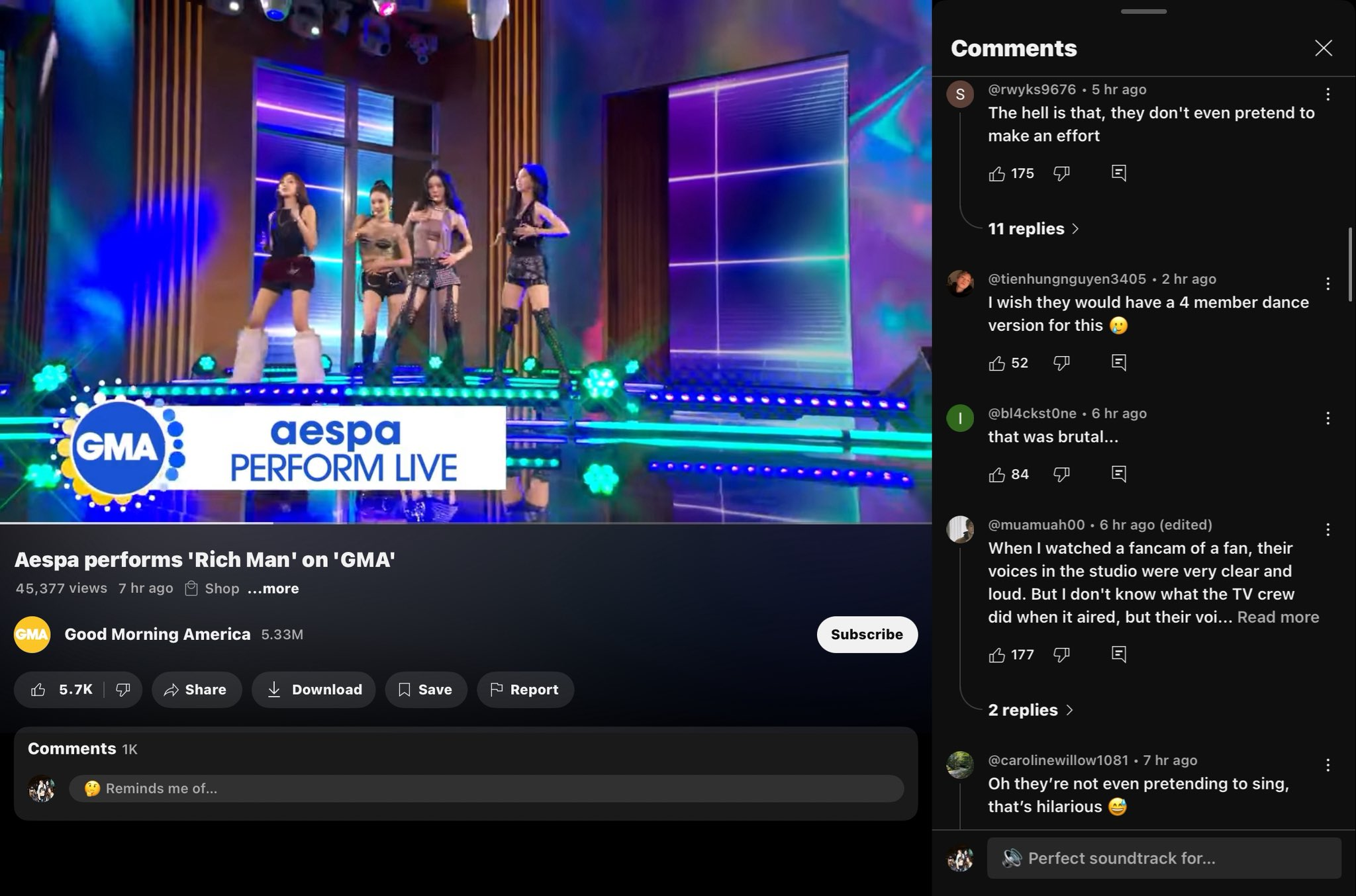This screenshot has width=1356, height=896.
Task: Toggle like on the video (5.7K)
Action: point(61,690)
